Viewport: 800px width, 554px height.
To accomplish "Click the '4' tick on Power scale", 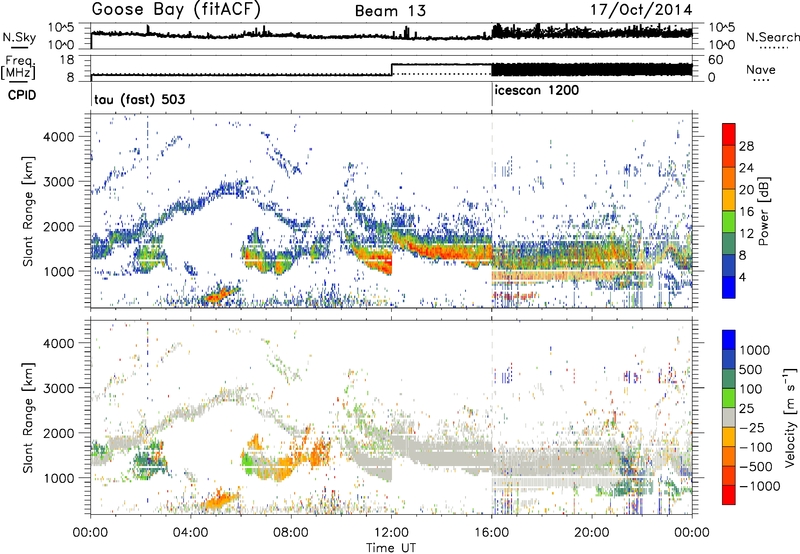I will 742,277.
